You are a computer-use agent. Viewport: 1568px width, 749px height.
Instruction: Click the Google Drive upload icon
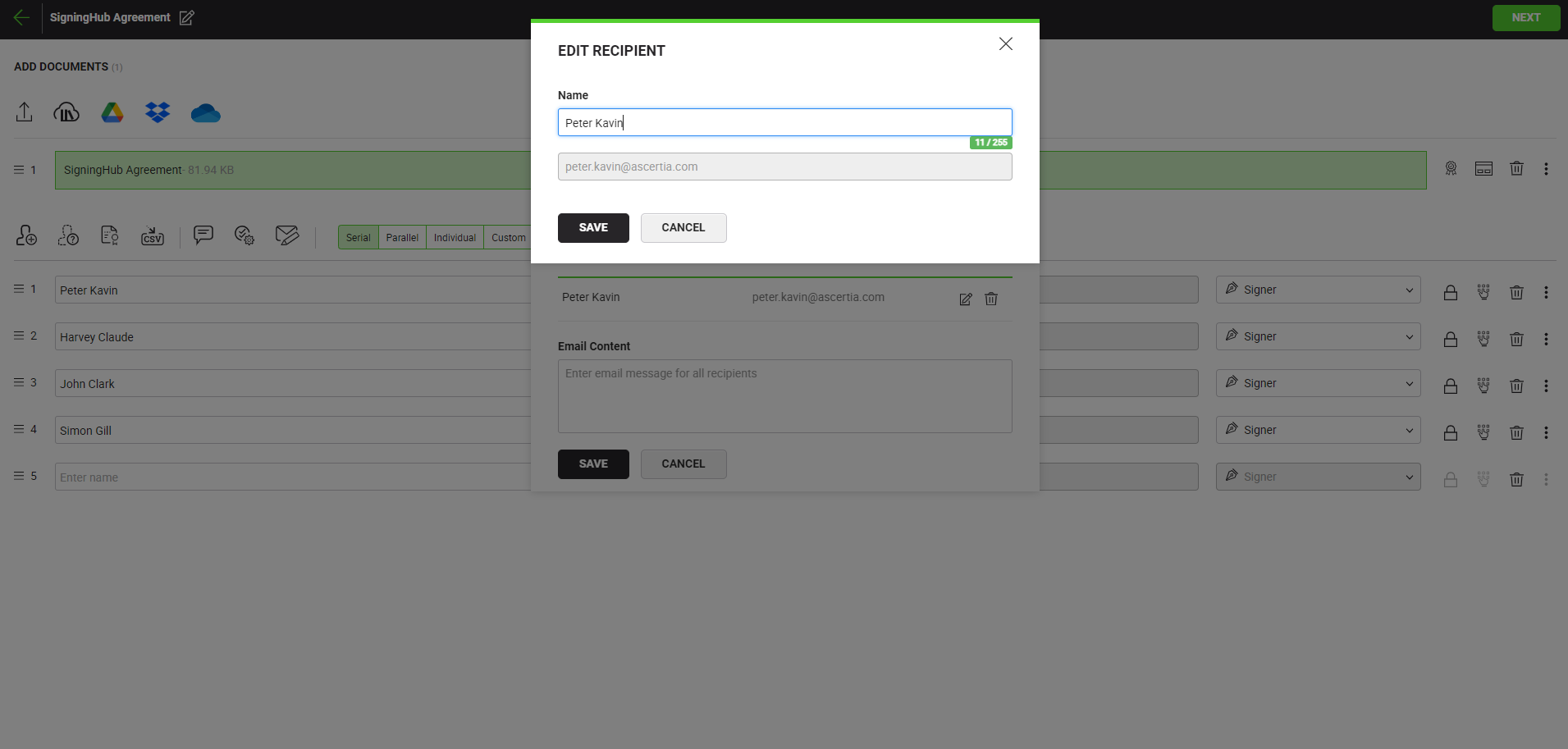(x=112, y=112)
